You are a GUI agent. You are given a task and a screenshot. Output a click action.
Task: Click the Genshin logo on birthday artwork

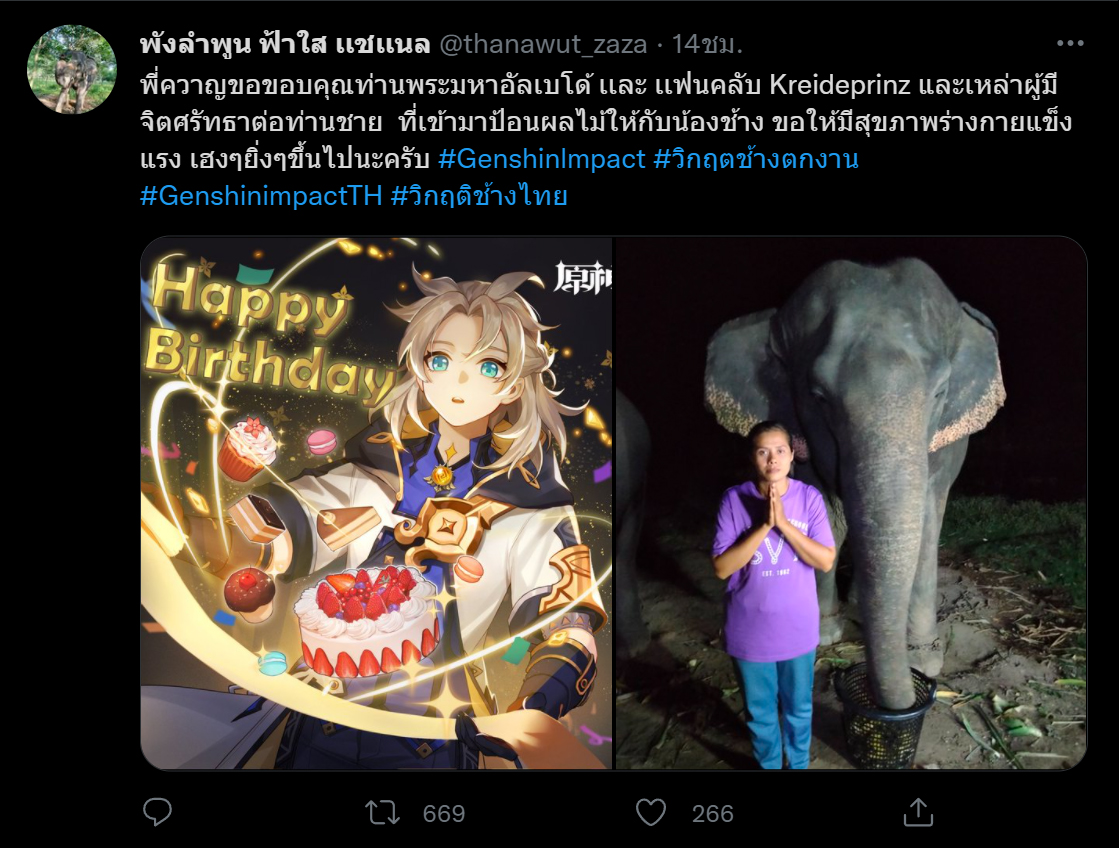[582, 279]
